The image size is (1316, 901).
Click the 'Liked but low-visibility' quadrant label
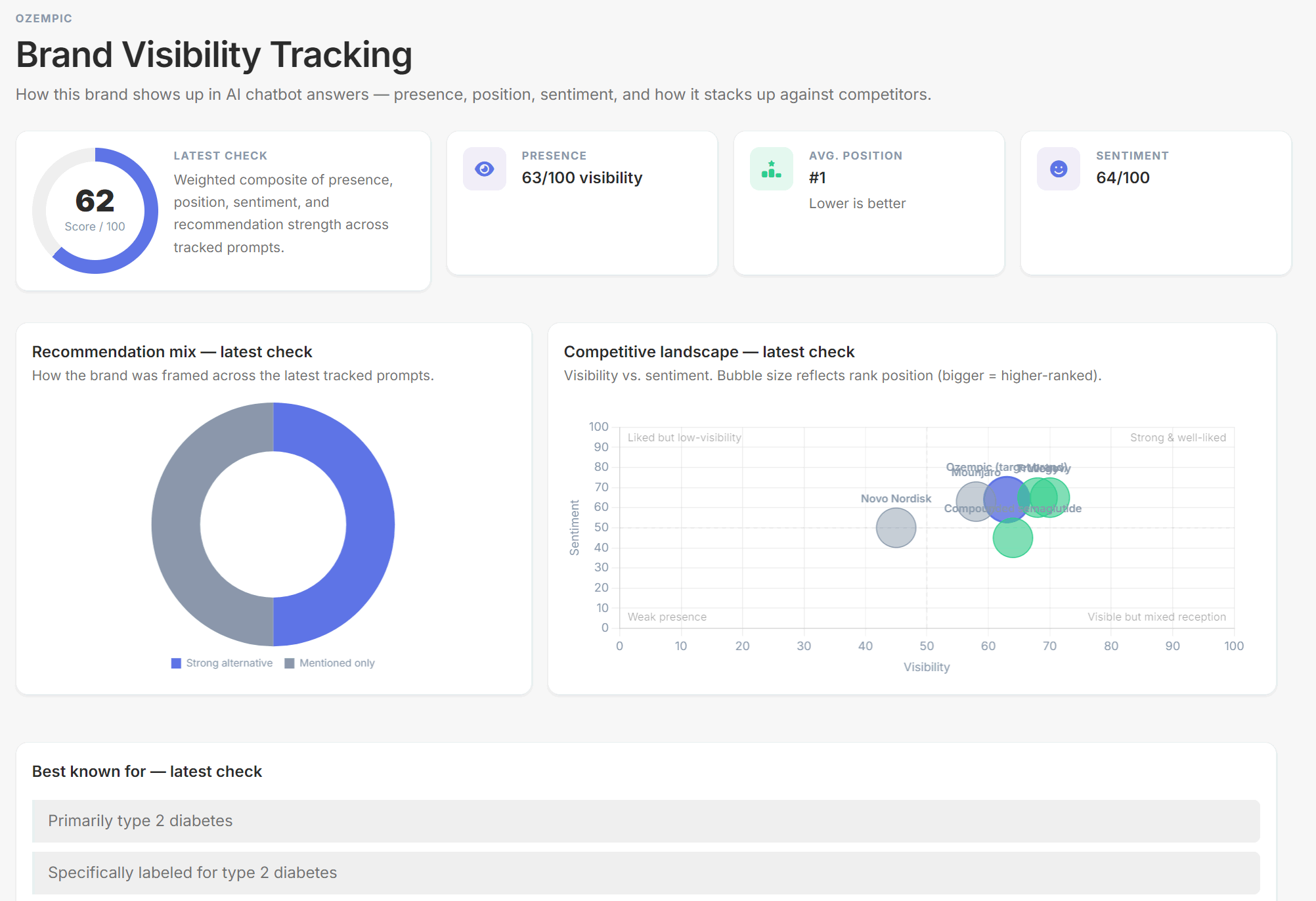[x=684, y=438]
